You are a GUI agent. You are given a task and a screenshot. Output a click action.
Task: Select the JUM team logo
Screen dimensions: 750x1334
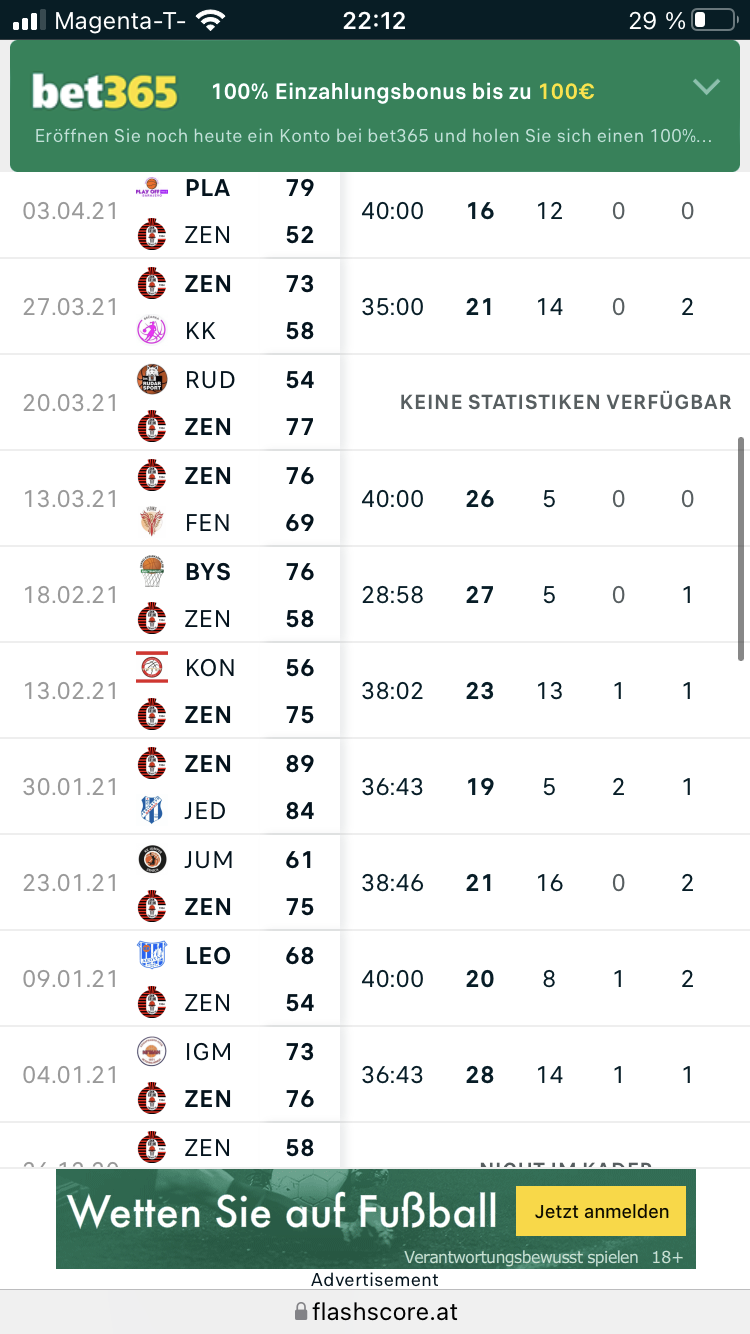click(152, 860)
